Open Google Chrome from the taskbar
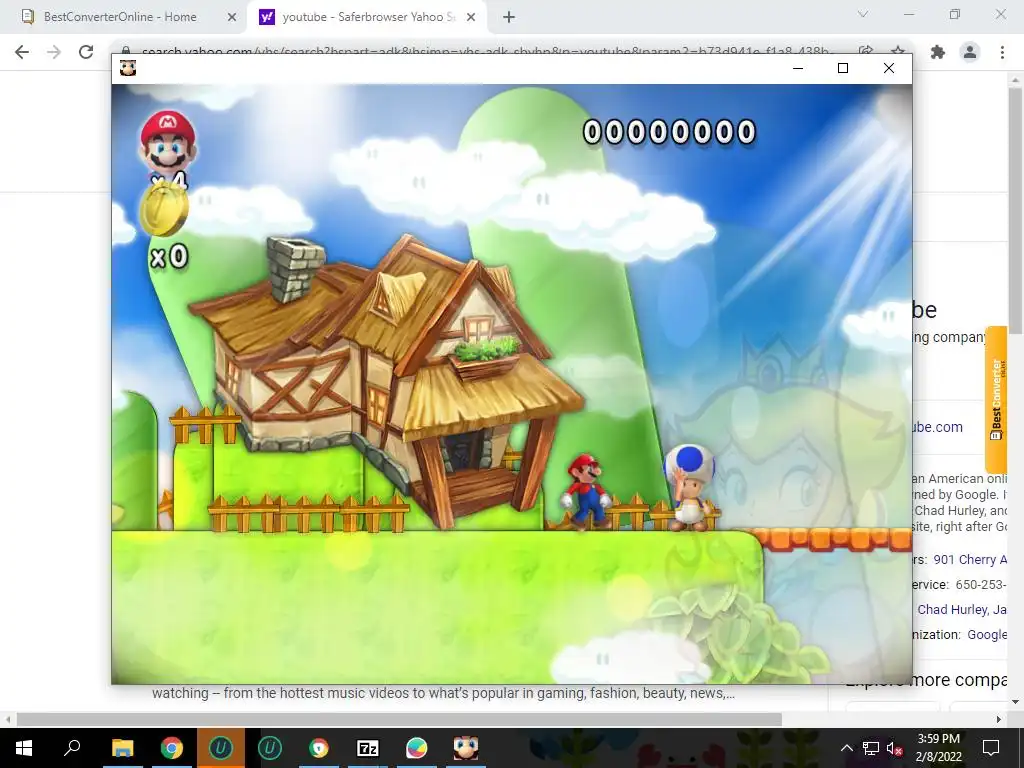Screen dimensions: 1024x768 coord(172,748)
